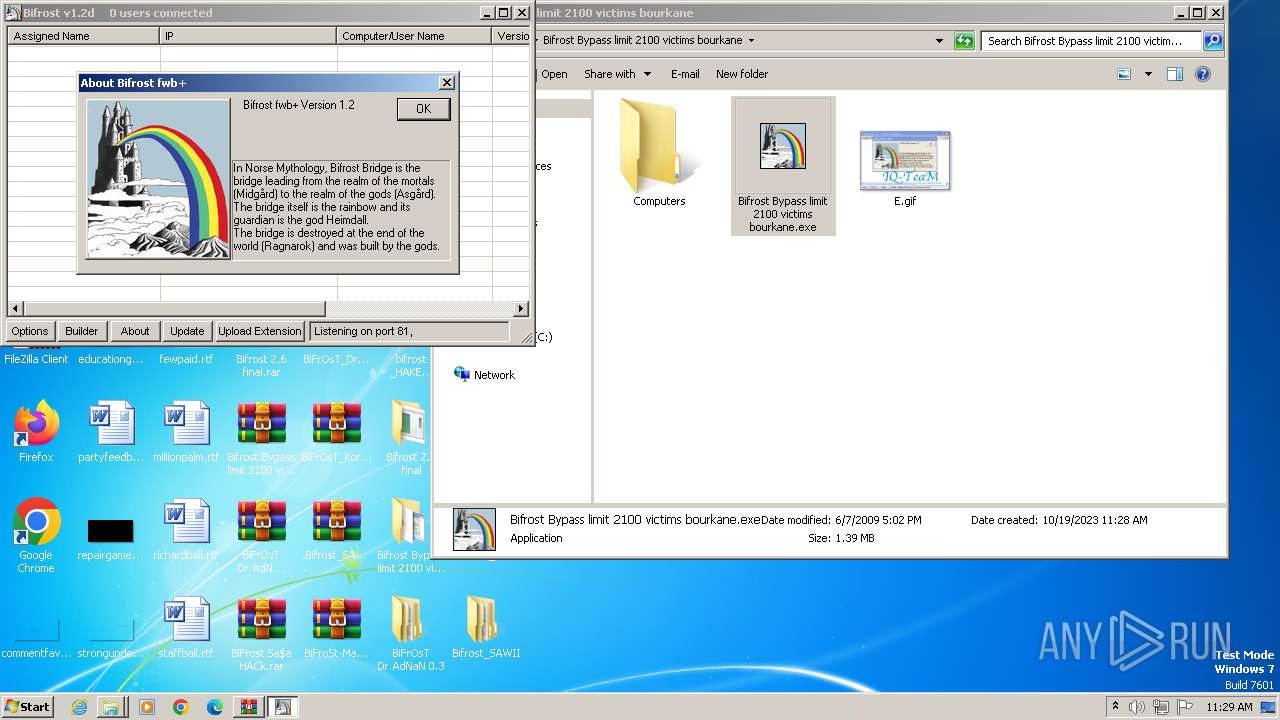
Task: Click the Bifrost horizontal scrollbar thumb
Action: coord(174,309)
